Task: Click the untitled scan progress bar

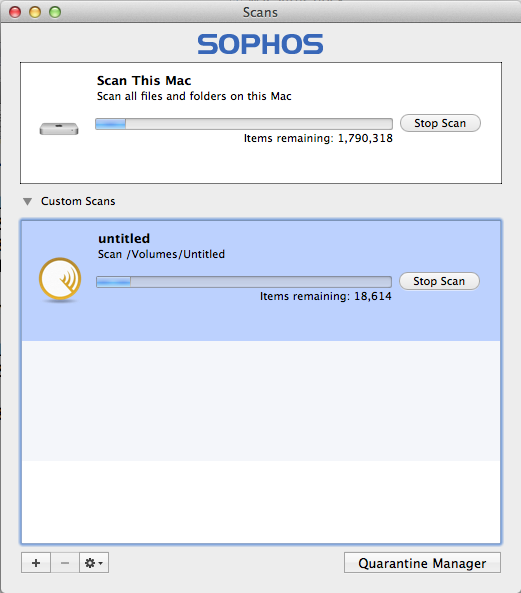Action: [x=244, y=282]
